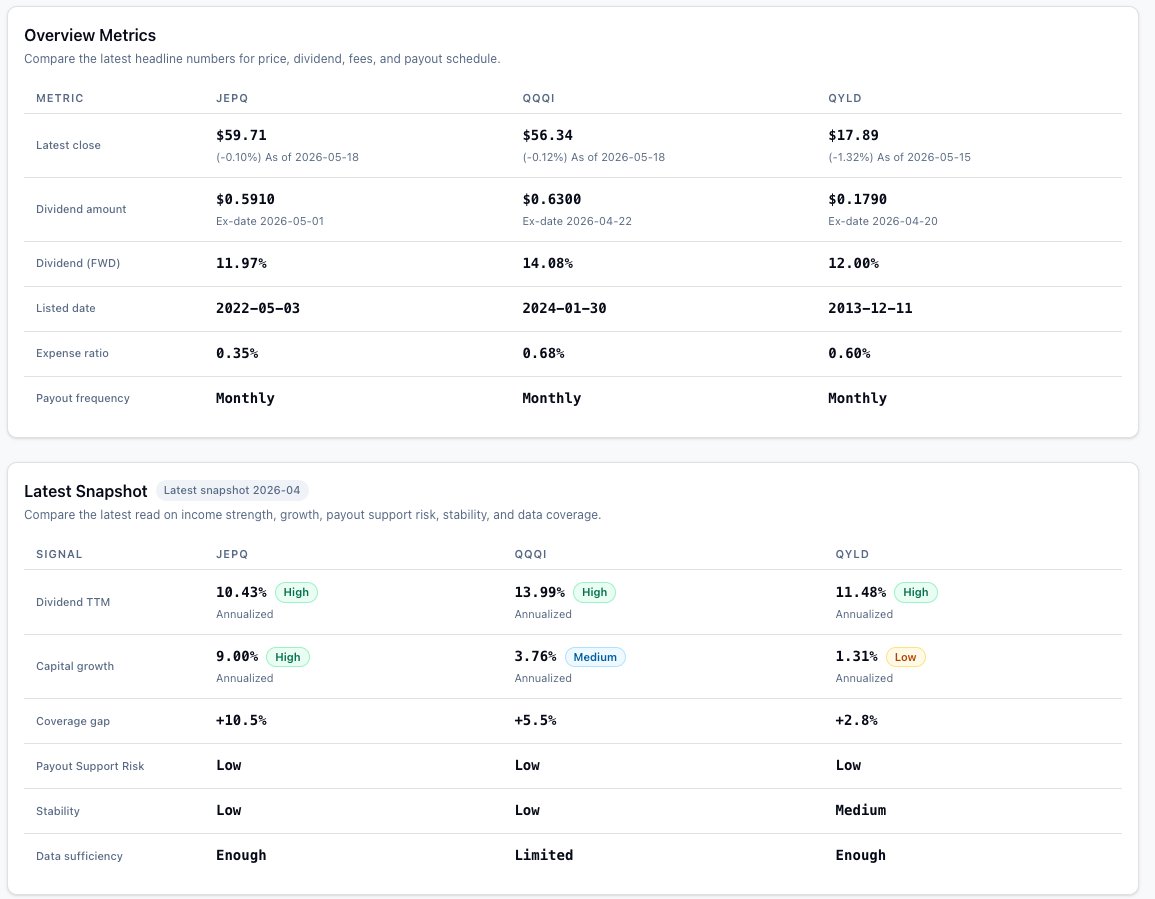Click the 'Stability' row label
Viewport: 1155px width, 899px height.
pos(57,811)
